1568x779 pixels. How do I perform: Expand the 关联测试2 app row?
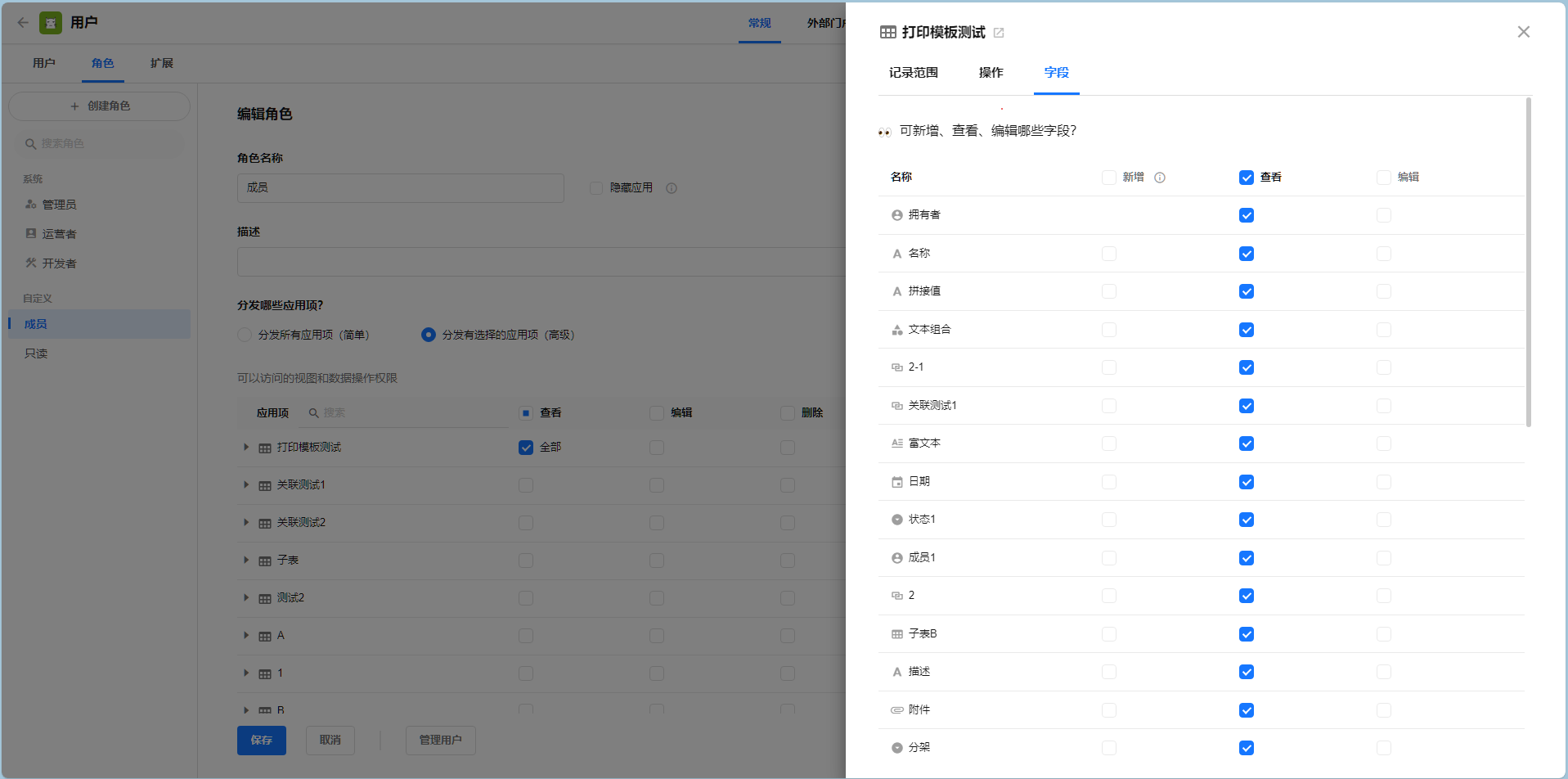click(x=246, y=522)
